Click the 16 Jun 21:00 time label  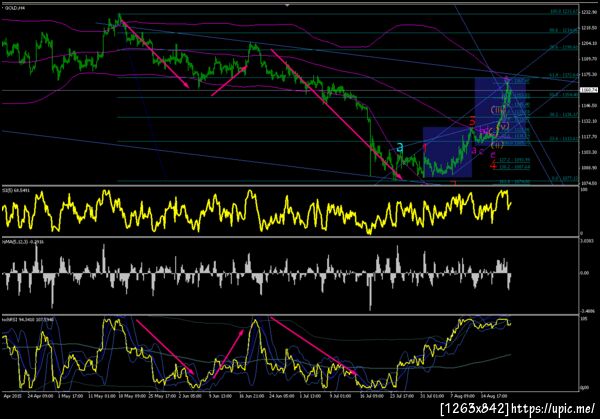tap(252, 396)
